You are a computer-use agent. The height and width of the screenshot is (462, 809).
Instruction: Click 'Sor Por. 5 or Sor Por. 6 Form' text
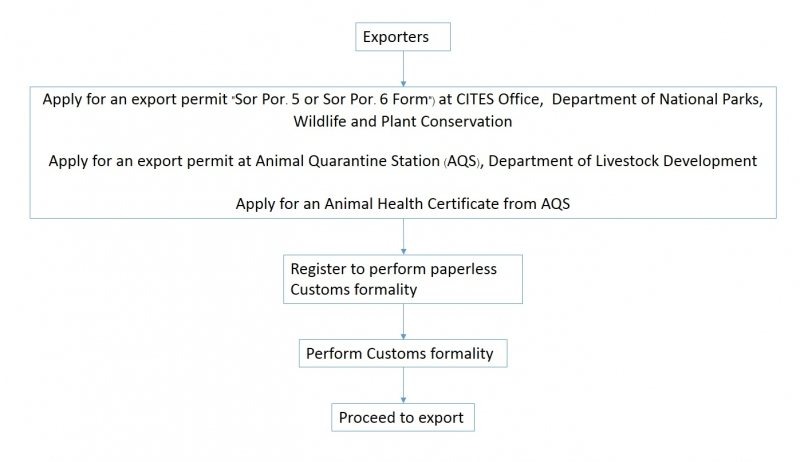tap(331, 99)
